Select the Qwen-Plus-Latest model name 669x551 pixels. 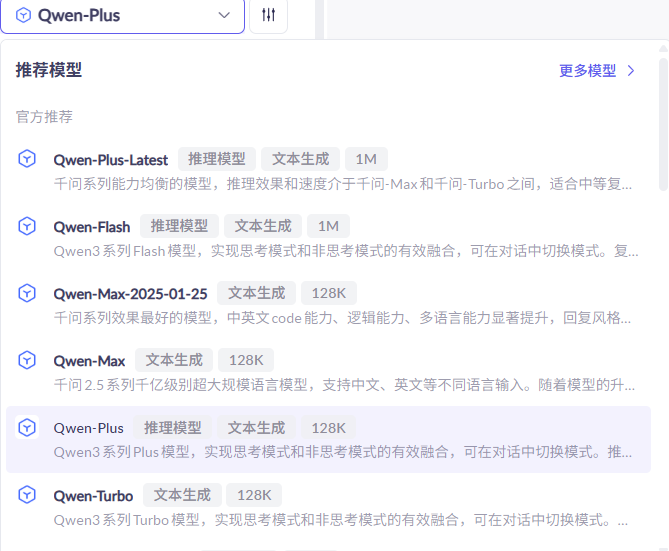point(111,160)
